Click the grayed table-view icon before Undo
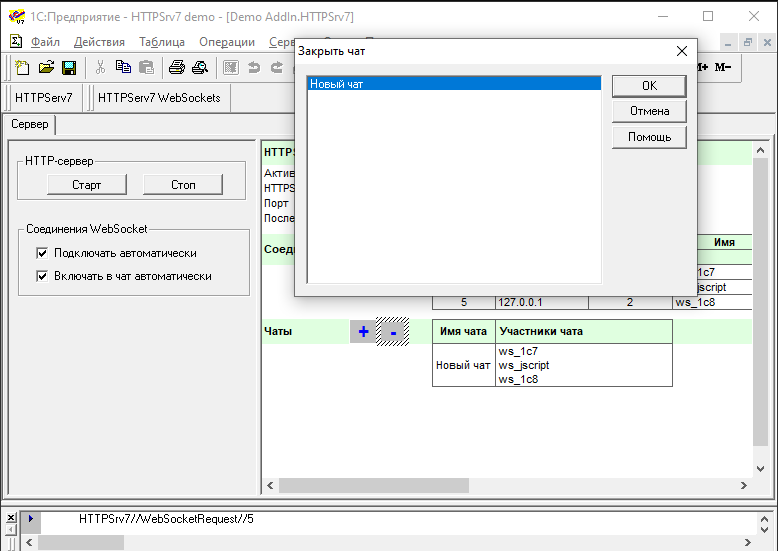 (x=231, y=68)
